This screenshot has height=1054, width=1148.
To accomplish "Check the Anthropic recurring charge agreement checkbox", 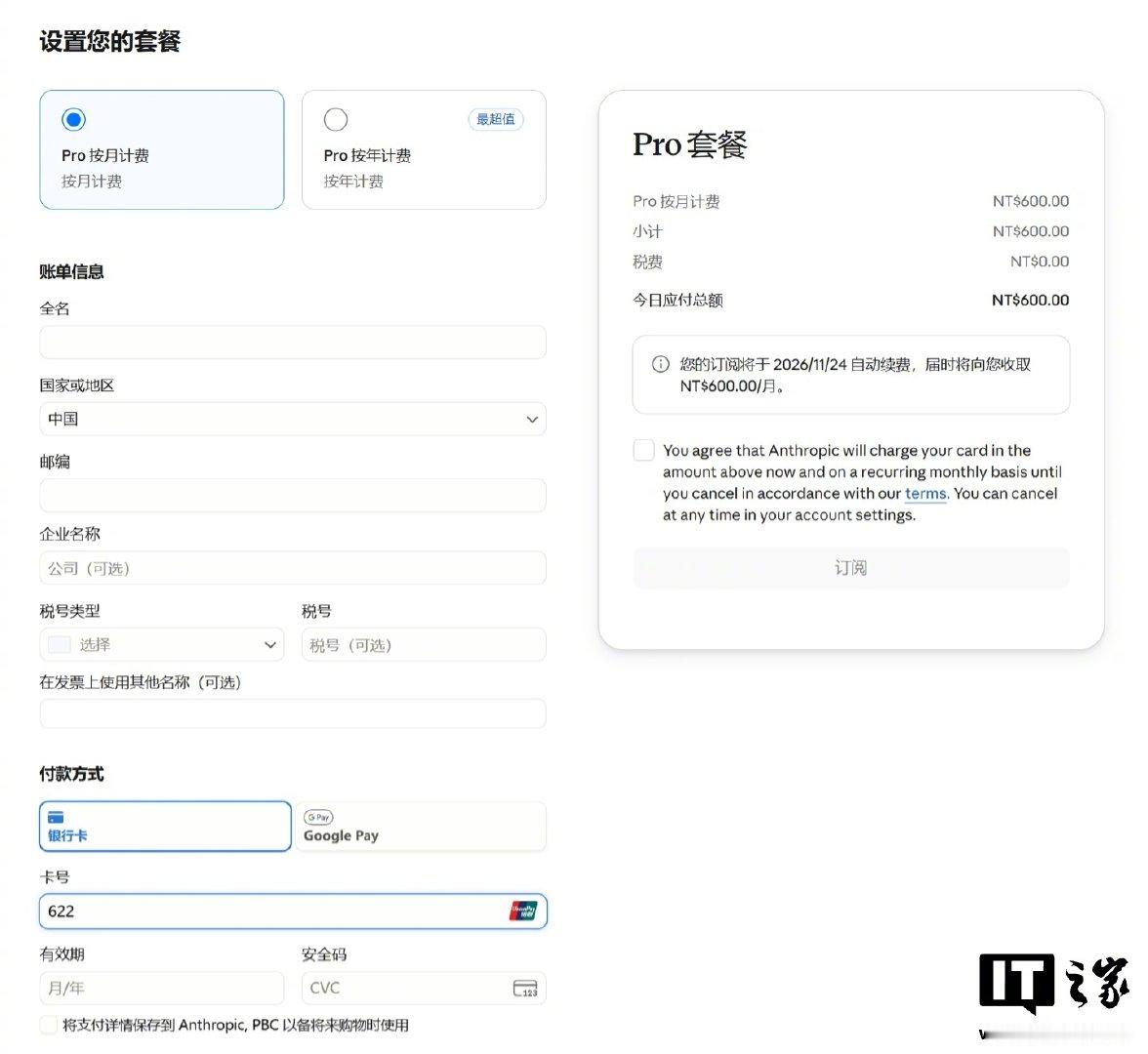I will click(643, 450).
